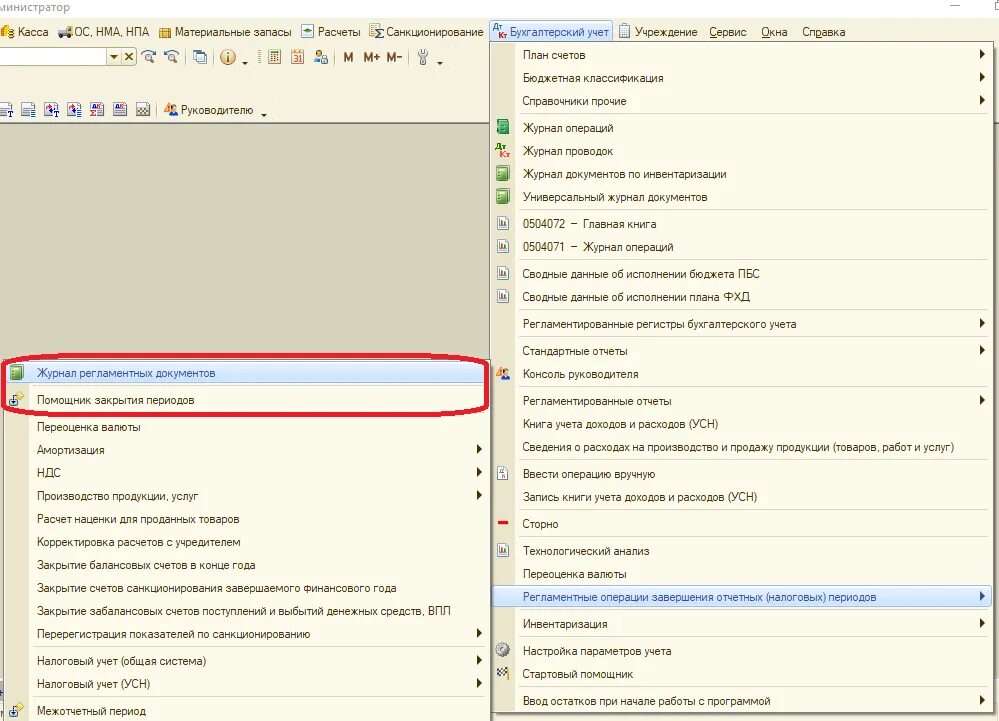Select Журнал регламентных документов
Screen dimensions: 999x721
click(245, 373)
